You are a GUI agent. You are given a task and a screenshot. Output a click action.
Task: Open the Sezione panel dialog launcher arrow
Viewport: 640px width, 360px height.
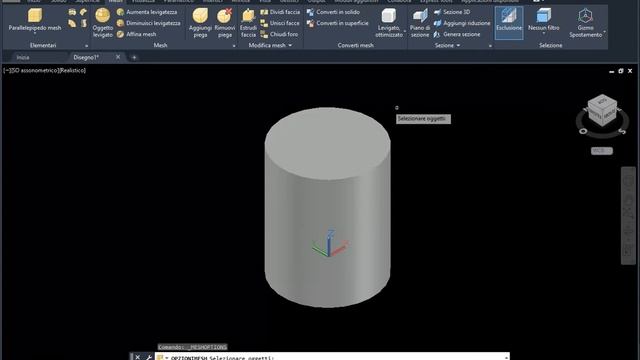coord(490,46)
